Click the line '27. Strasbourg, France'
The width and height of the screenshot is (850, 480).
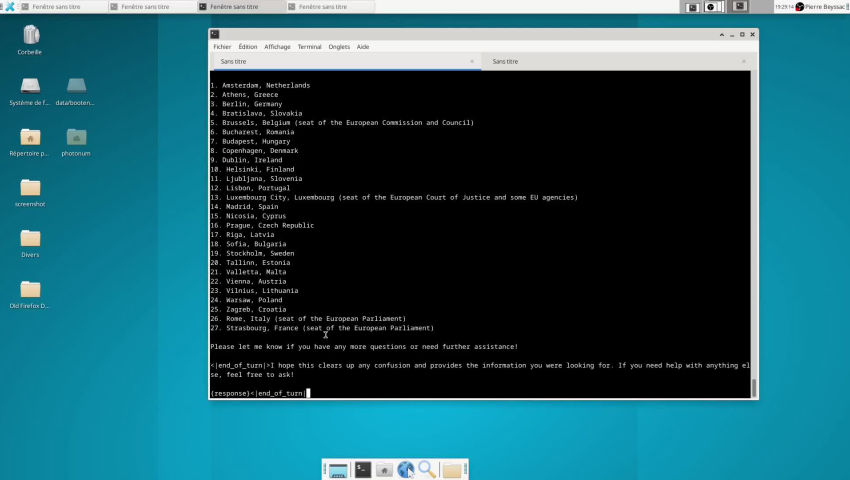point(322,328)
